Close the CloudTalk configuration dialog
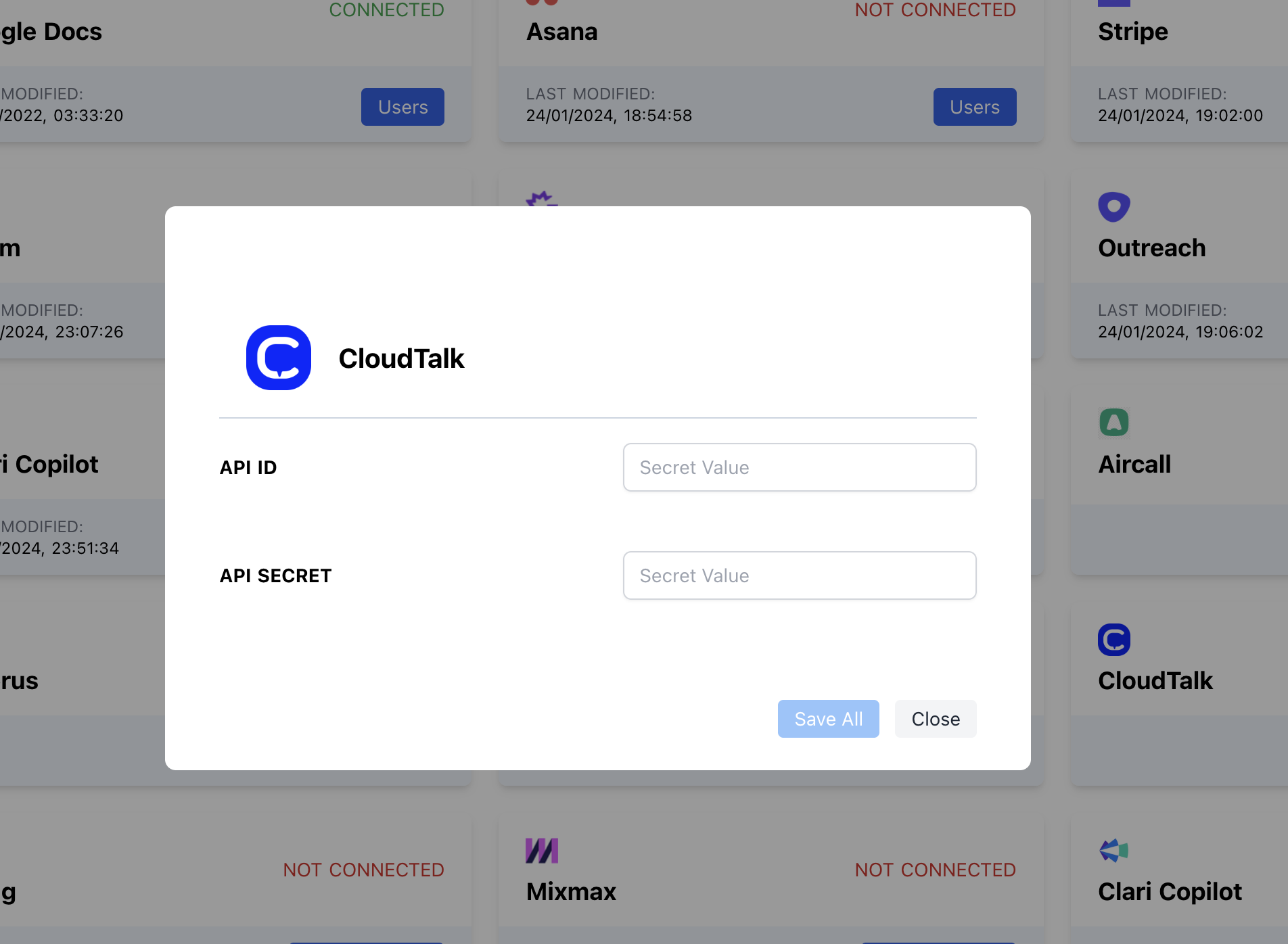This screenshot has width=1288, height=944. (936, 719)
